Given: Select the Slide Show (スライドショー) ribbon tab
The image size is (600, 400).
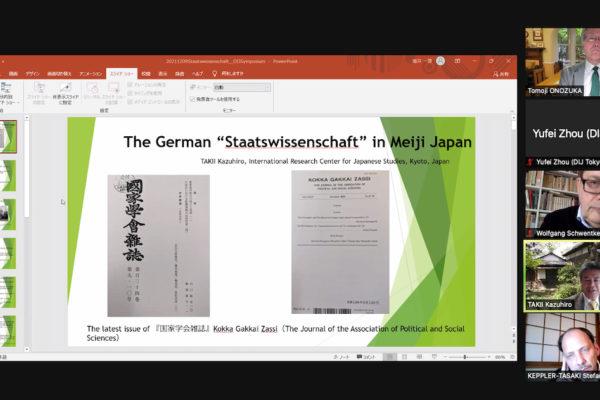Looking at the screenshot, I should 121,73.
